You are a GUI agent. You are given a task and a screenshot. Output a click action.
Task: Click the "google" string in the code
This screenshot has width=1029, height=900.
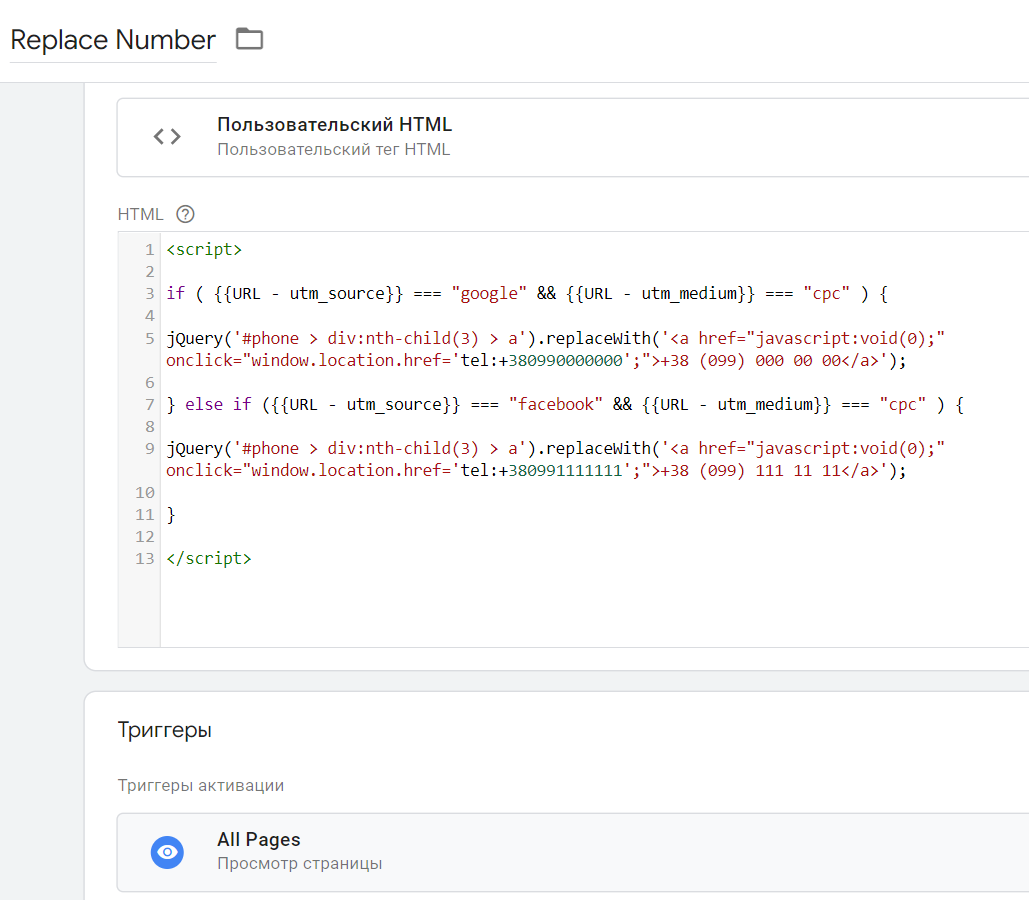click(489, 294)
